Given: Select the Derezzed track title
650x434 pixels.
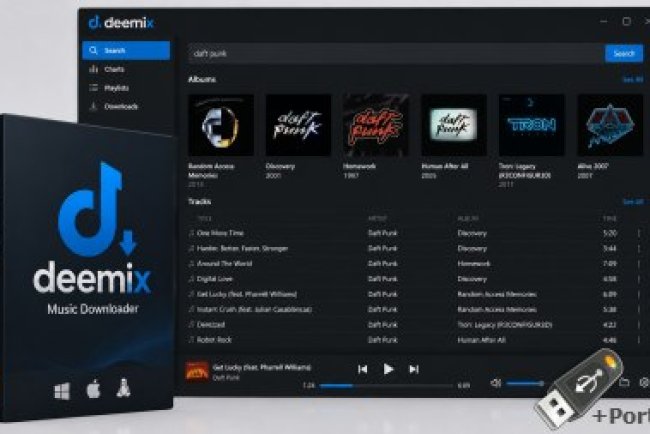Looking at the screenshot, I should [x=211, y=325].
